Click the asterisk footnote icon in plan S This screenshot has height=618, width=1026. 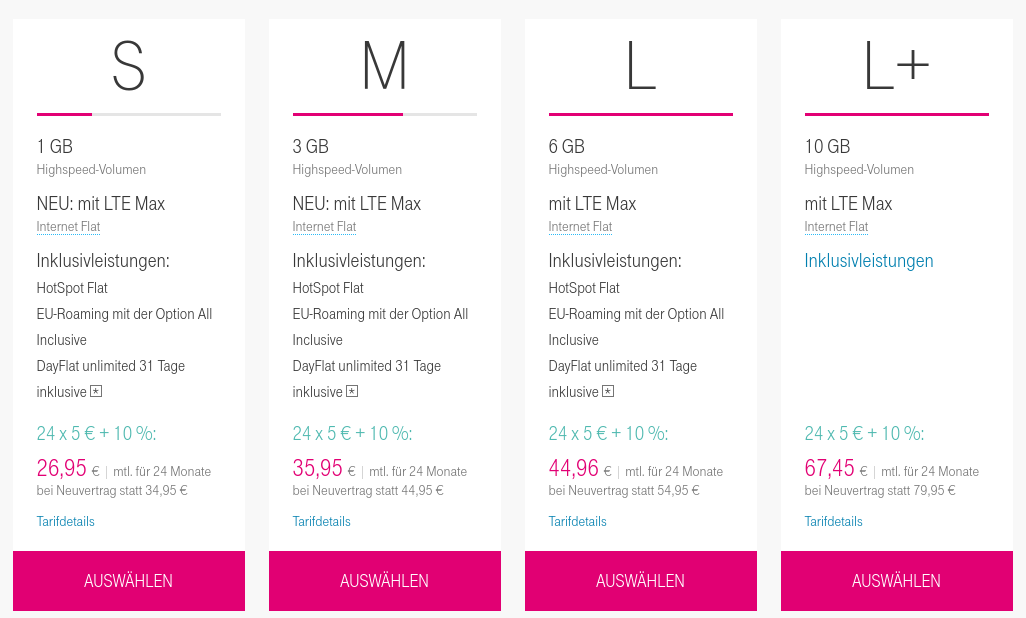coord(96,392)
